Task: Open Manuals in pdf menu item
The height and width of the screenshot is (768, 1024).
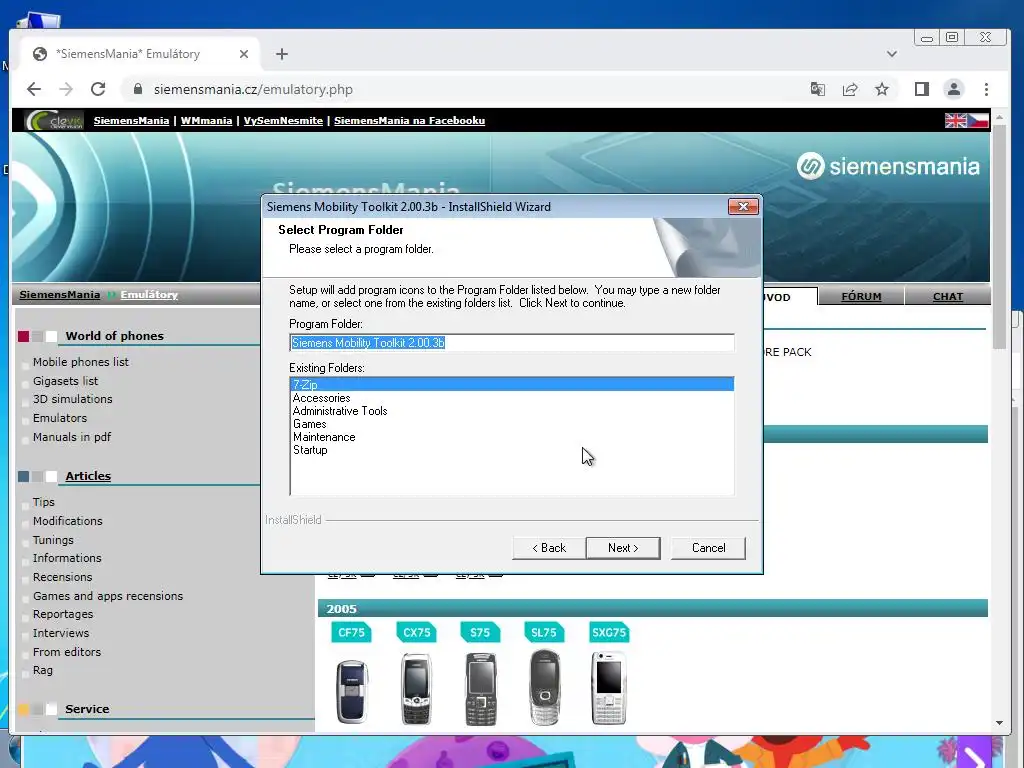Action: pyautogui.click(x=72, y=437)
